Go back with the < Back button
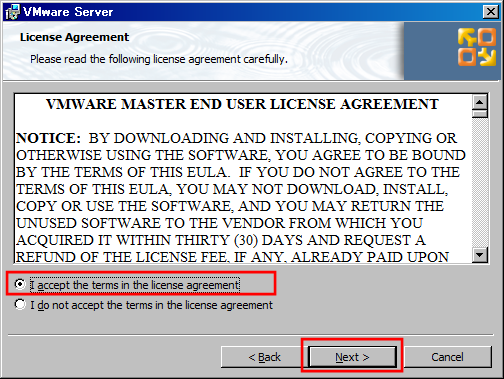504x379 pixels. tap(264, 357)
